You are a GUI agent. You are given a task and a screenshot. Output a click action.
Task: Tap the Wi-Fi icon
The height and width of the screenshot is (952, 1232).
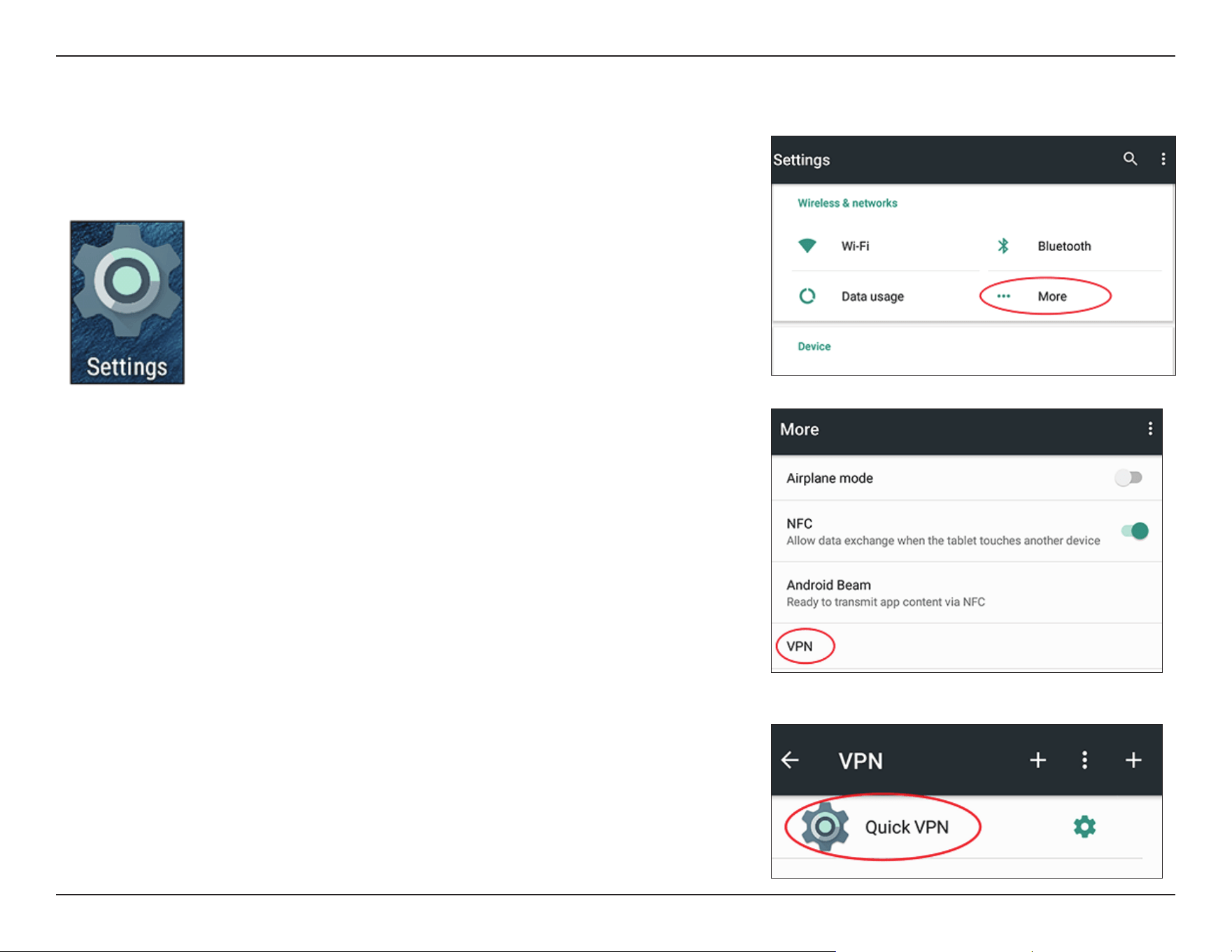pyautogui.click(x=807, y=246)
